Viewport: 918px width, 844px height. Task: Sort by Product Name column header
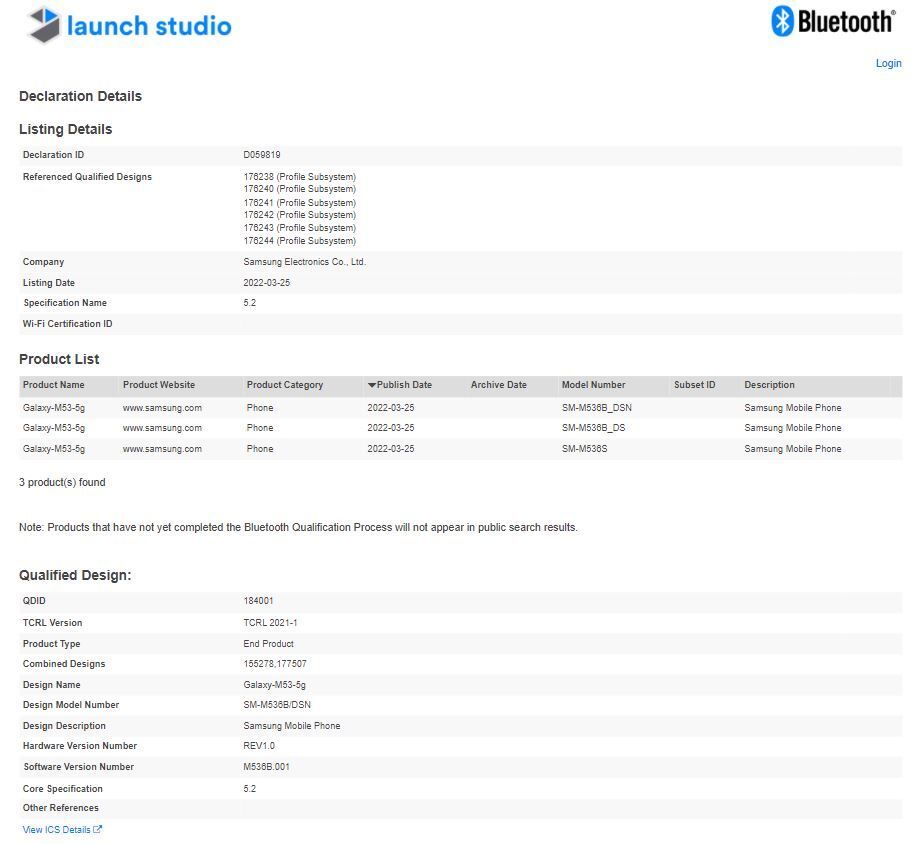point(53,385)
